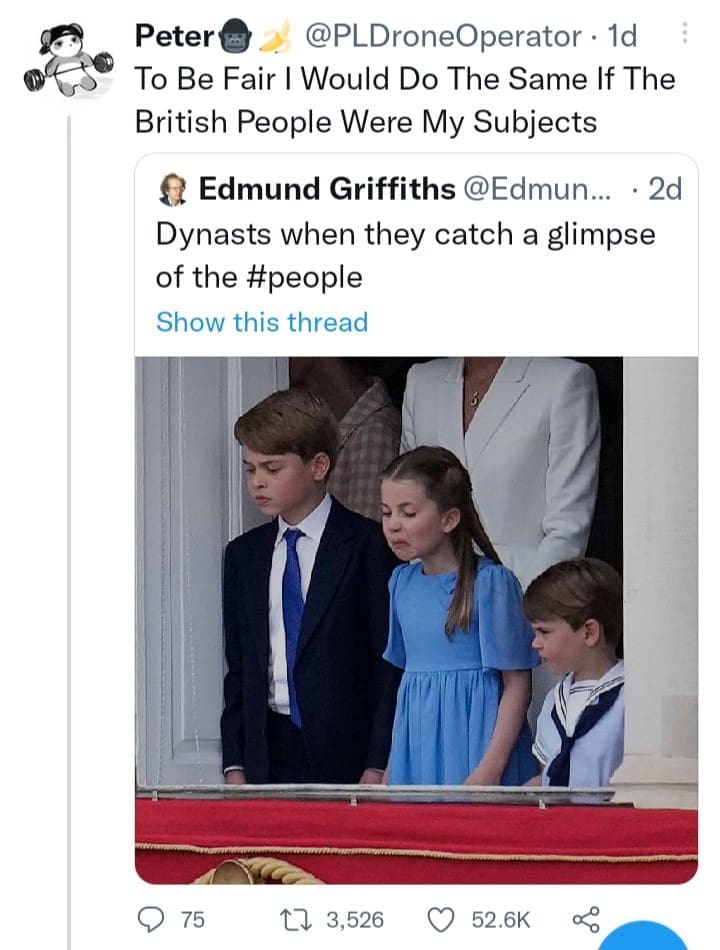Tap the reply speech bubble icon
Image resolution: width=720 pixels, height=950 pixels.
[x=150, y=919]
